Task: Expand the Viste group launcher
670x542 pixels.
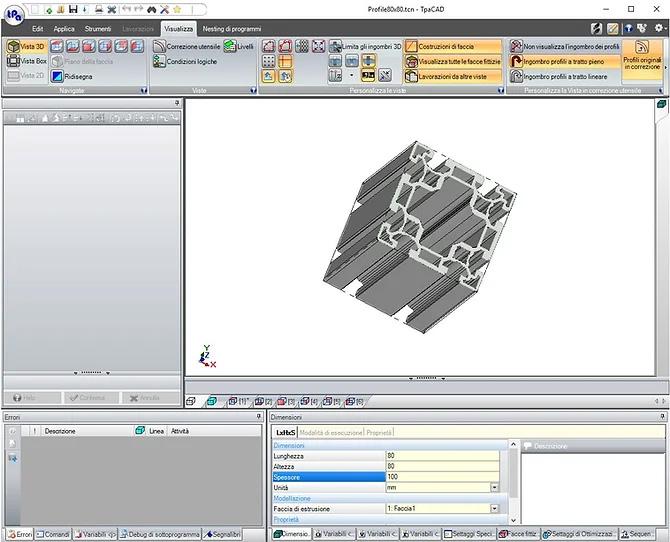Action: (x=253, y=91)
